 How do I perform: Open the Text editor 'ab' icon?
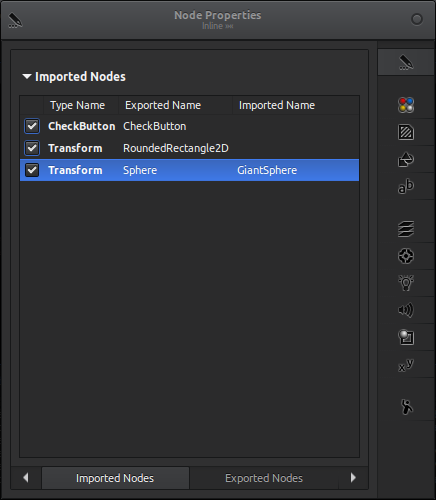pos(406,187)
